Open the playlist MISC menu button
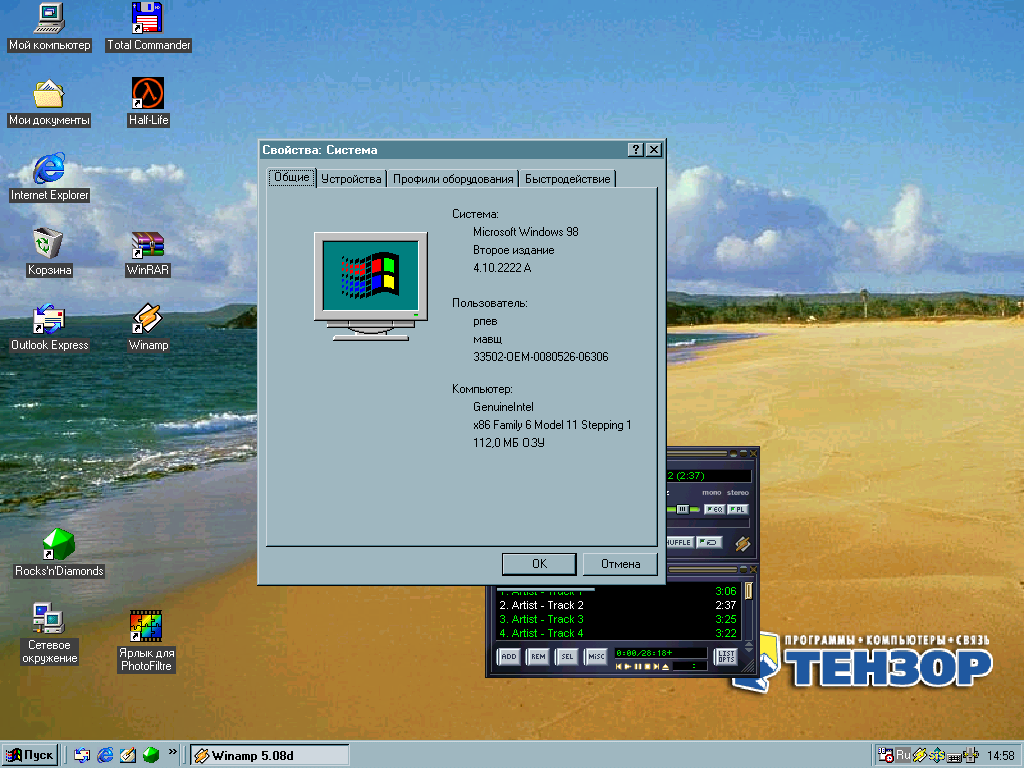 click(596, 656)
